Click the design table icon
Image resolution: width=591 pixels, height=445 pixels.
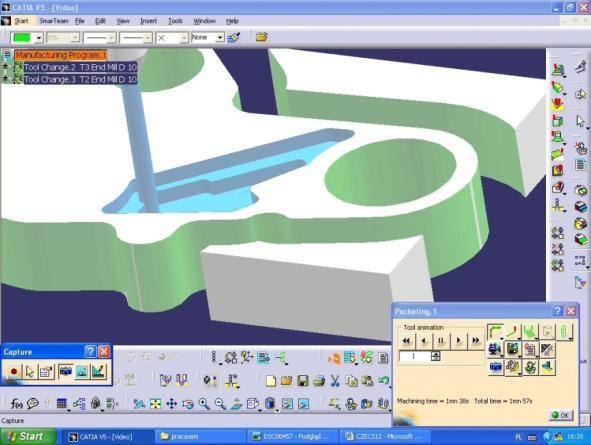click(61, 404)
